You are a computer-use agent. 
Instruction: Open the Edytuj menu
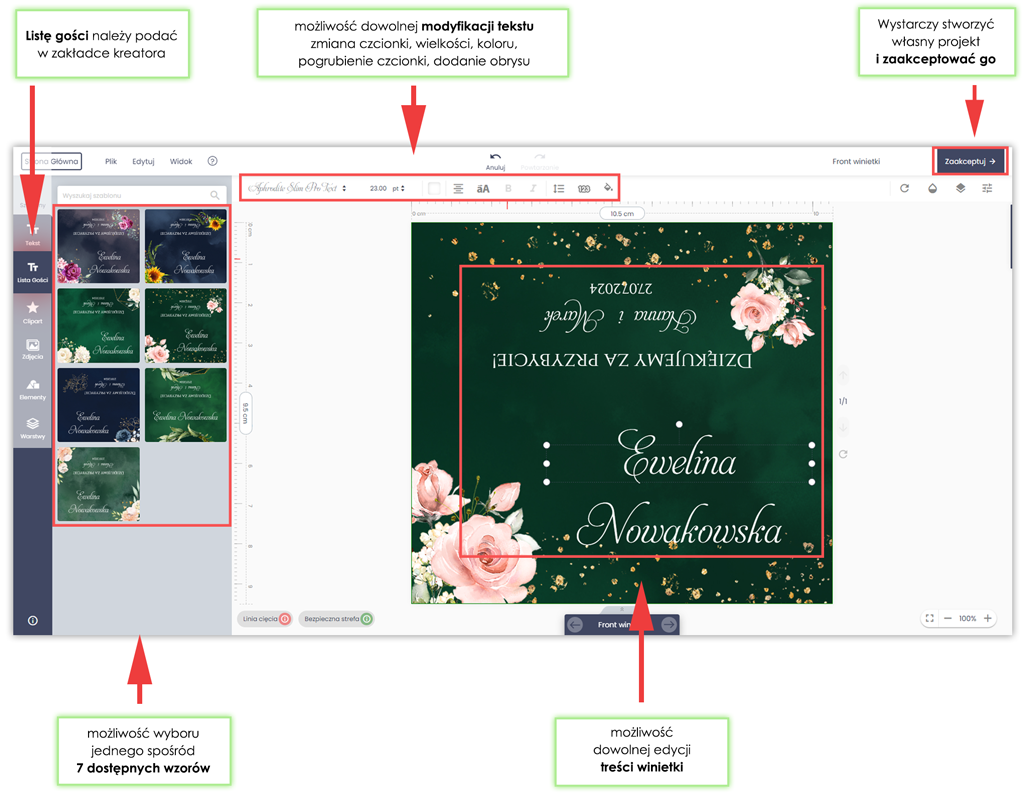143,161
